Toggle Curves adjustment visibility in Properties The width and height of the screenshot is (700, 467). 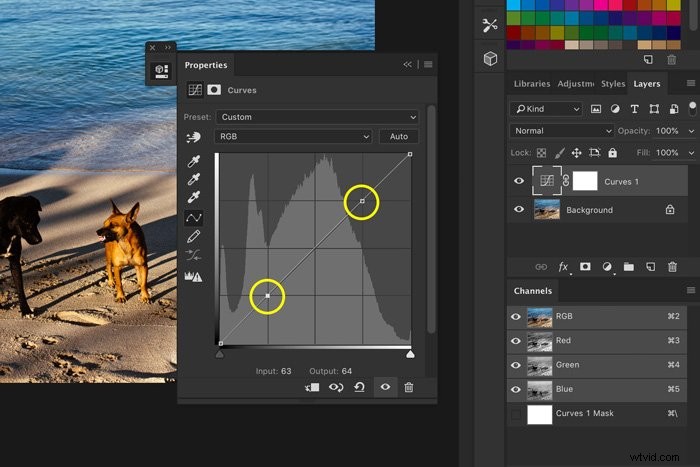(385, 387)
